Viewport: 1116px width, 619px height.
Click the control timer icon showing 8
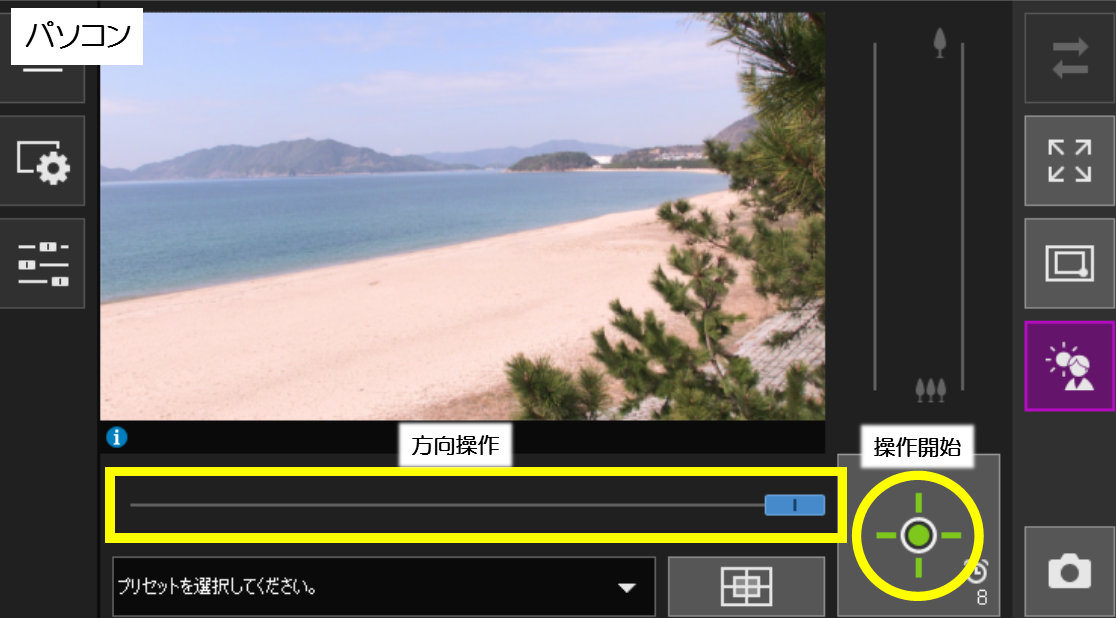click(x=978, y=572)
